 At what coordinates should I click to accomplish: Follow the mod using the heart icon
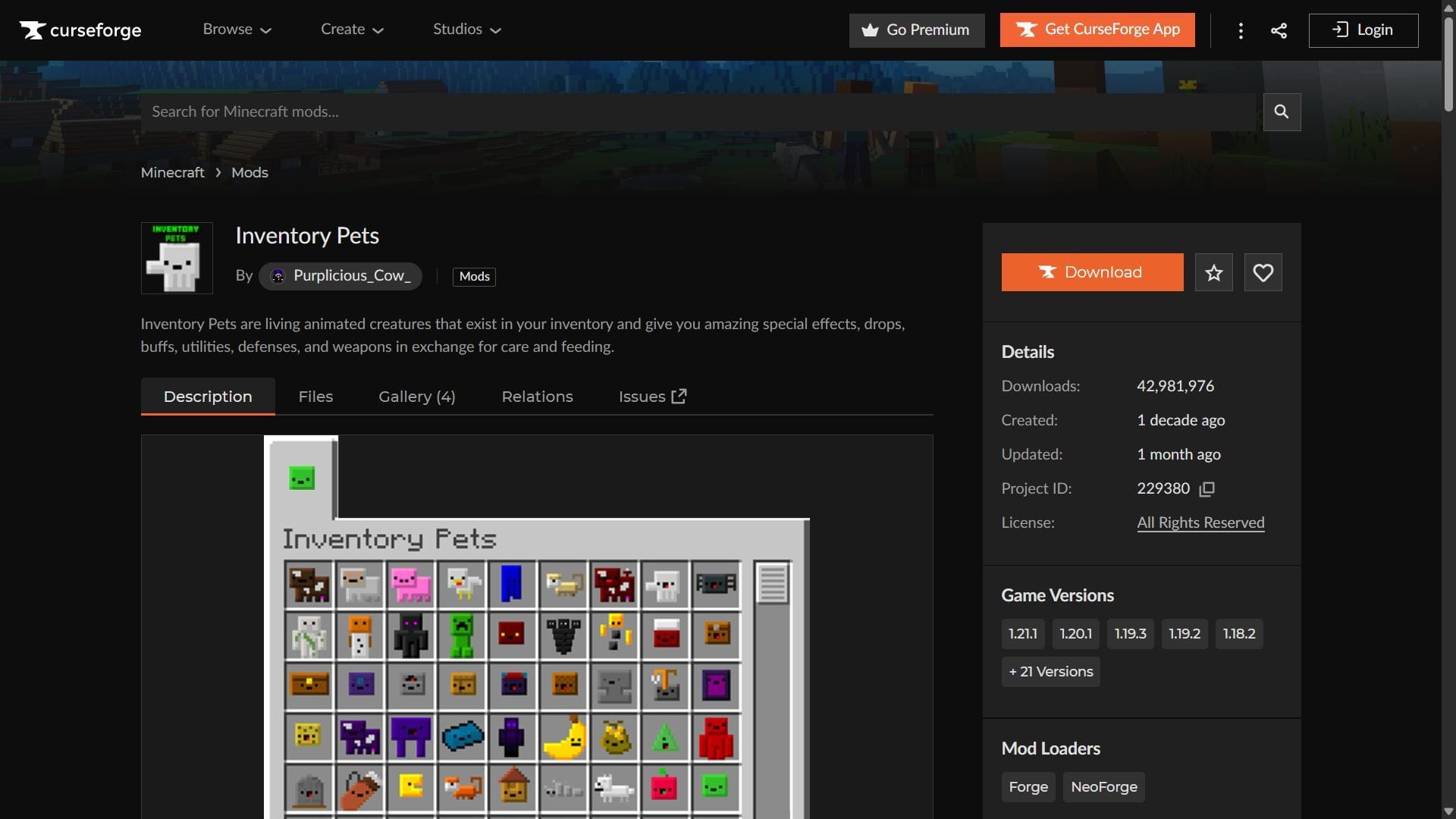[x=1262, y=272]
